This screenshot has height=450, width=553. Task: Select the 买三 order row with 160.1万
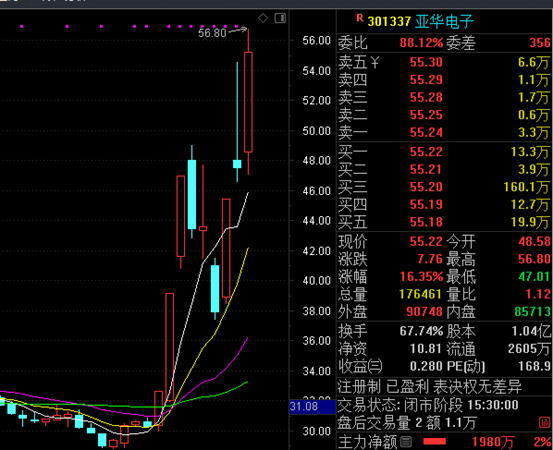(444, 187)
